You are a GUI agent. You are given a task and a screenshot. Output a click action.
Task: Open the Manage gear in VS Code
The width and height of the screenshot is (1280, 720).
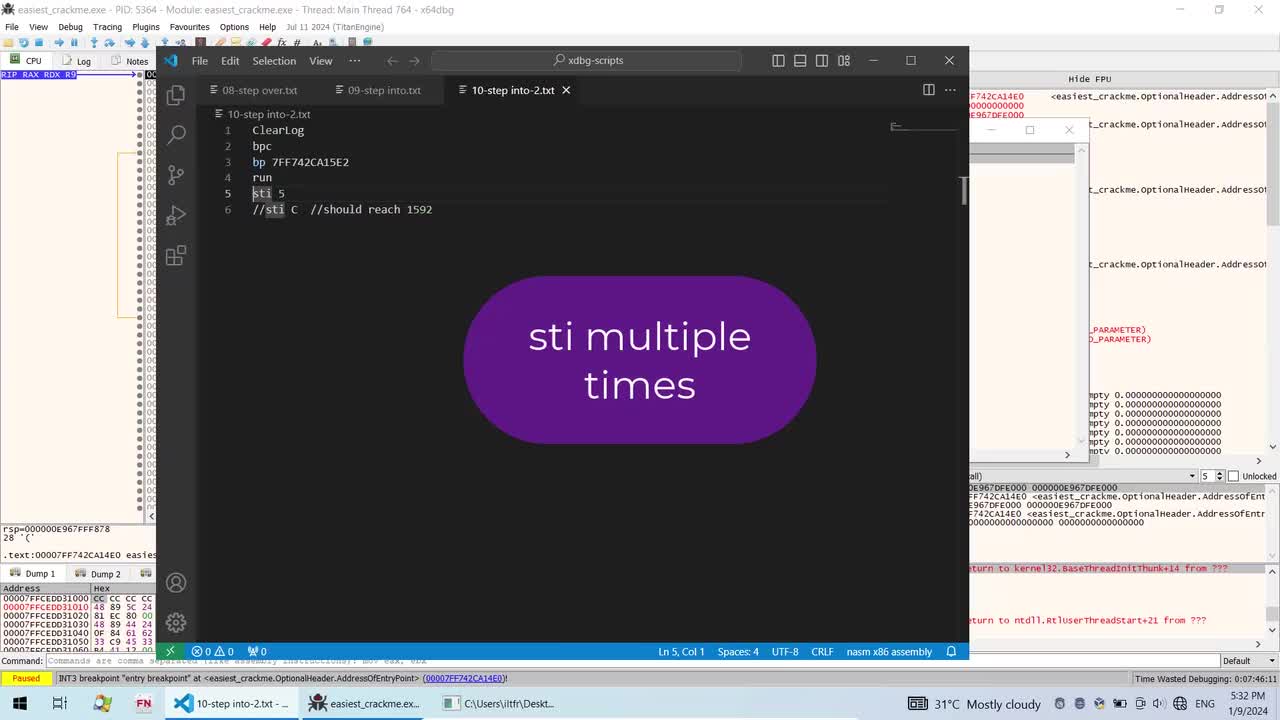[x=176, y=622]
